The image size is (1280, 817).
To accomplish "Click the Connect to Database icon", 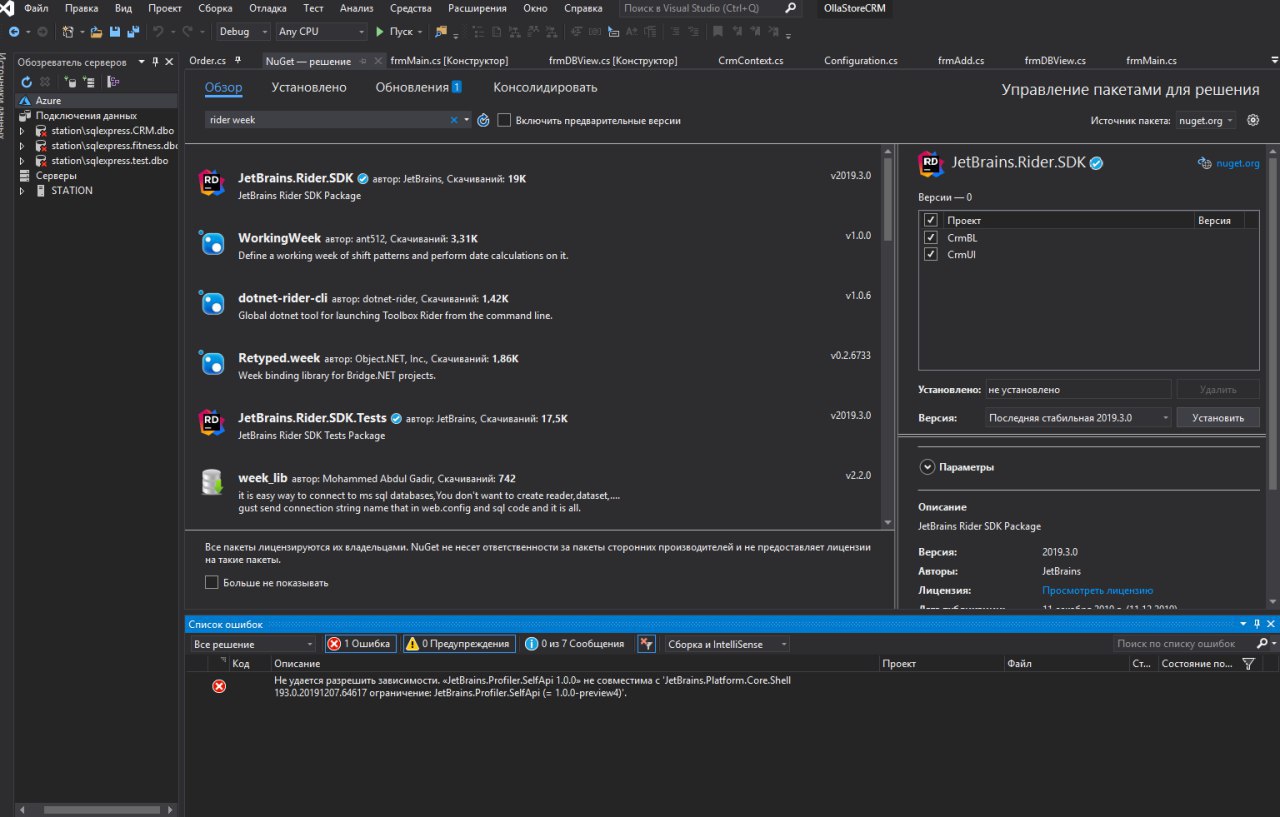I will pos(70,82).
